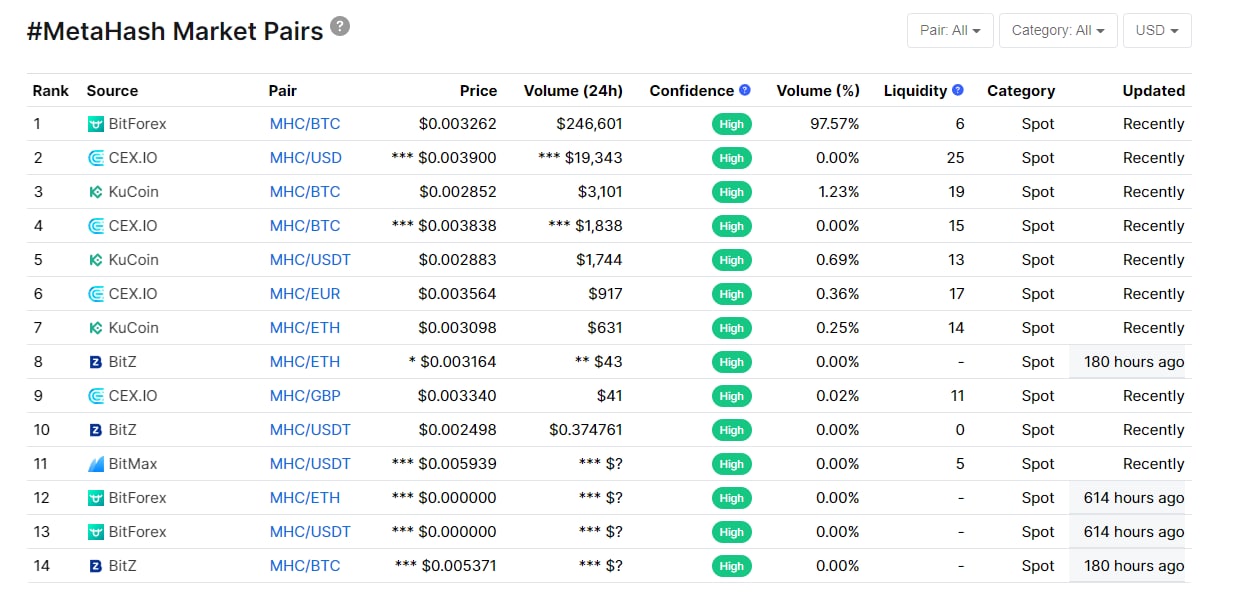Open MHC/USDT pair in BitMax row 11
This screenshot has height=609, width=1233.
coord(310,464)
